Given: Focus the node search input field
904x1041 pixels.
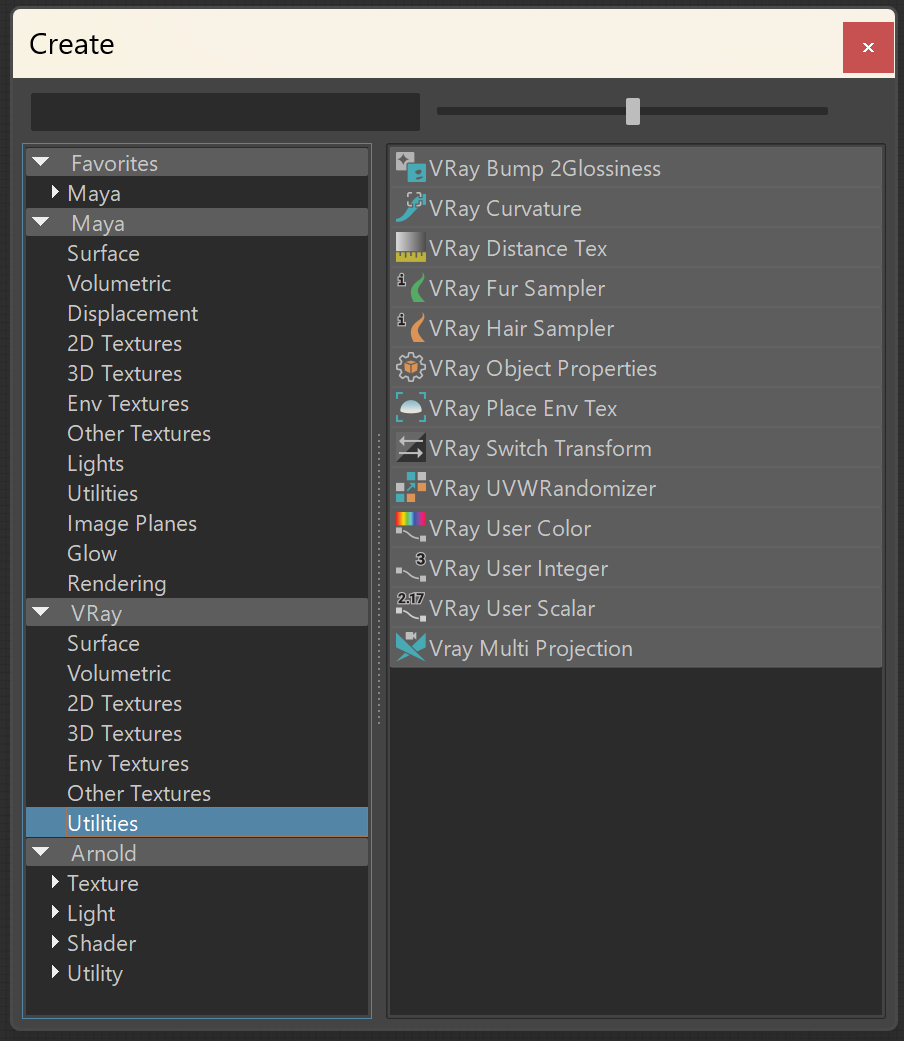Looking at the screenshot, I should 225,112.
